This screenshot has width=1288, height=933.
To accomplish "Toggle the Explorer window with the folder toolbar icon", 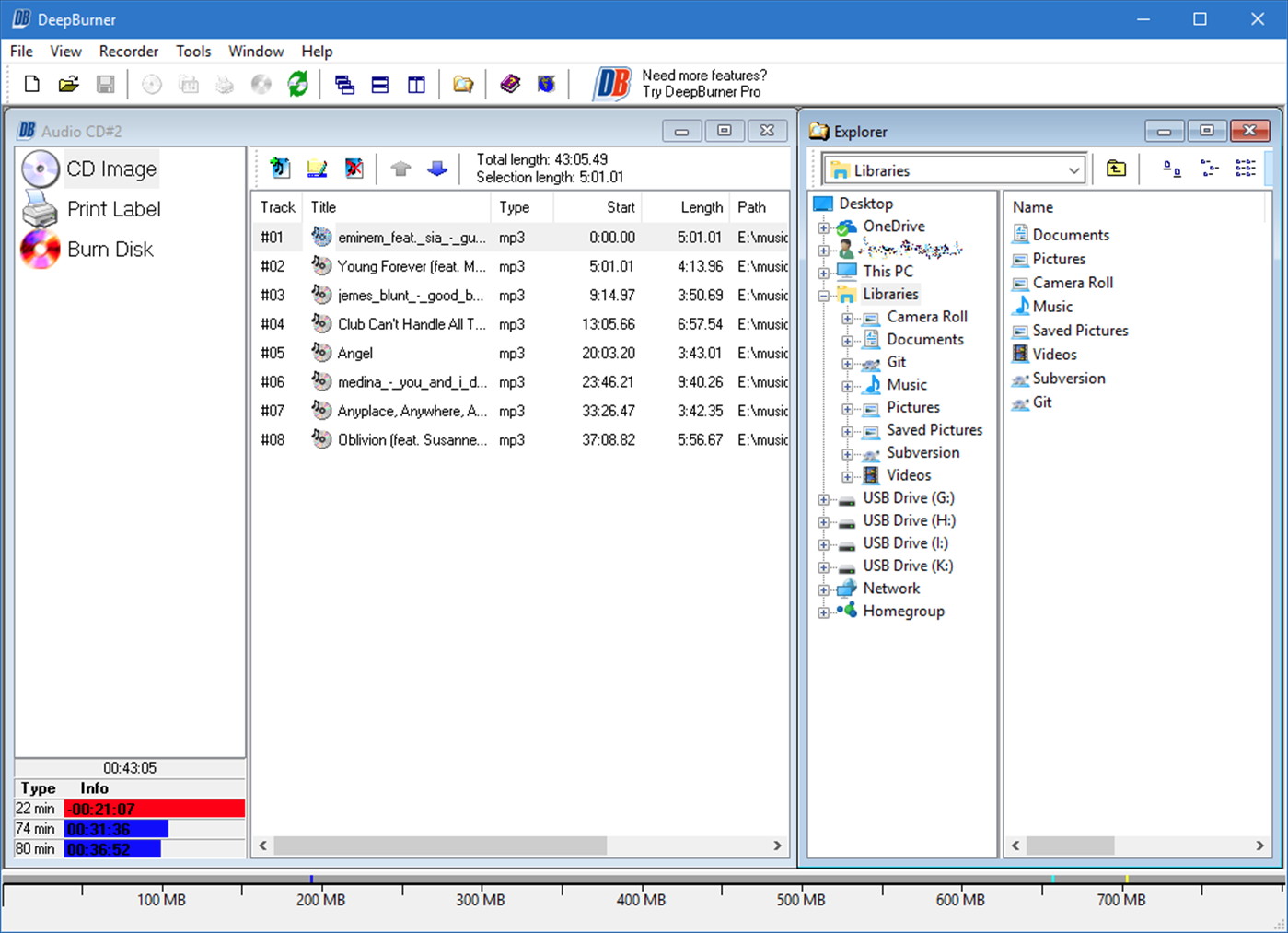I will (463, 85).
